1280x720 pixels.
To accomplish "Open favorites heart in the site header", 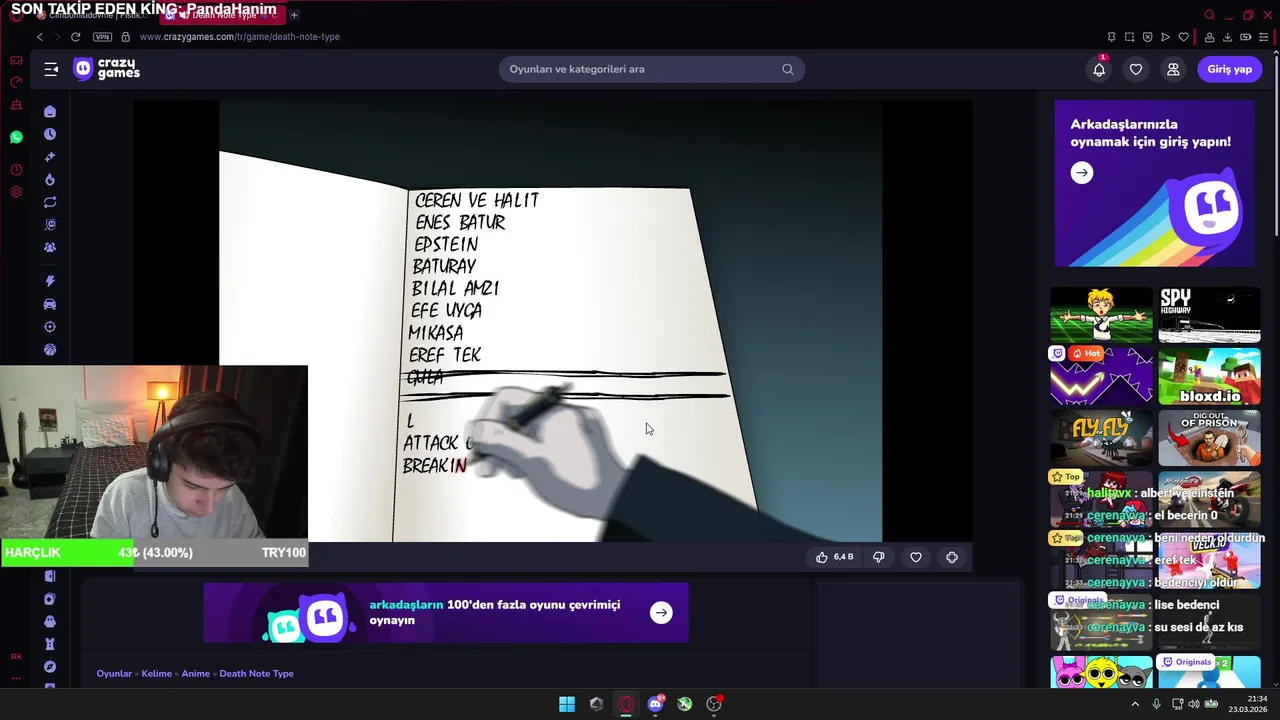I will [1136, 69].
